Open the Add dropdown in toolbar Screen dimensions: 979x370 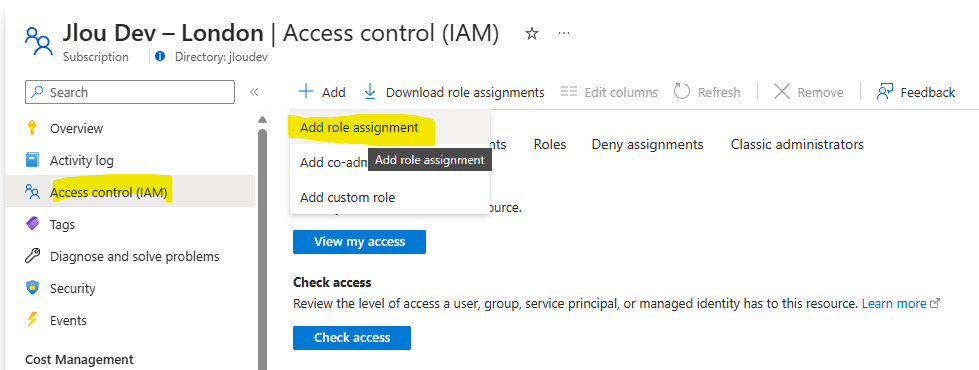click(322, 92)
